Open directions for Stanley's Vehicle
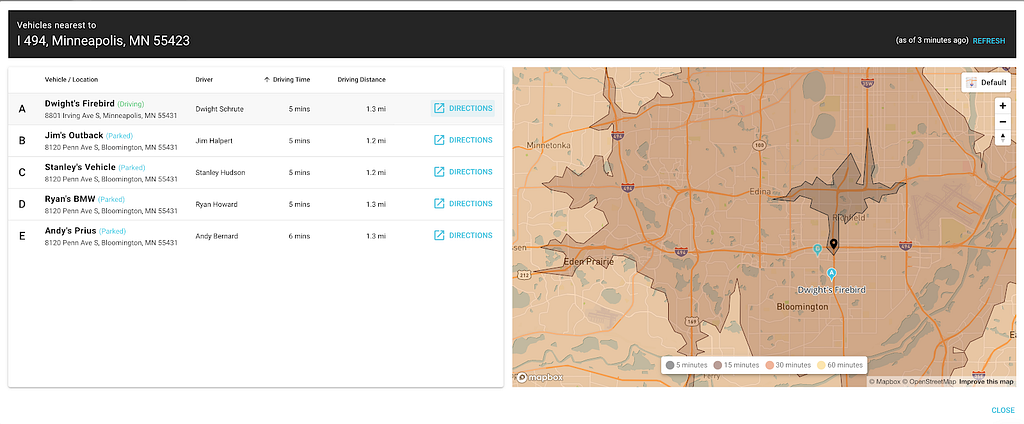The height and width of the screenshot is (424, 1024). (x=463, y=172)
